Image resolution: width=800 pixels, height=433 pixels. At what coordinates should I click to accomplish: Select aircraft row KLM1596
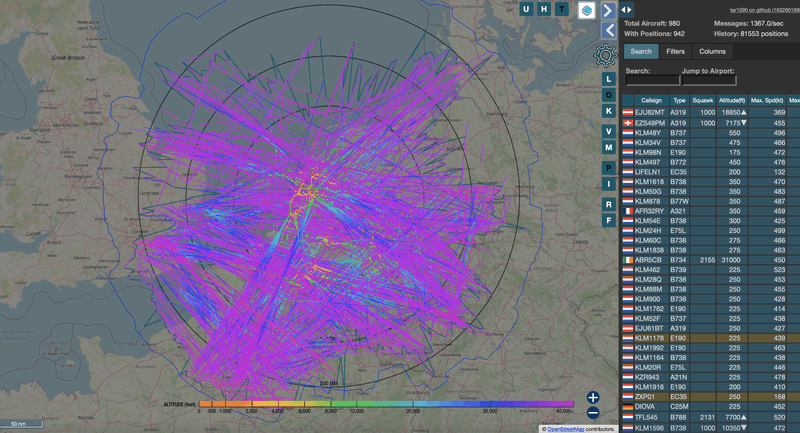click(711, 428)
